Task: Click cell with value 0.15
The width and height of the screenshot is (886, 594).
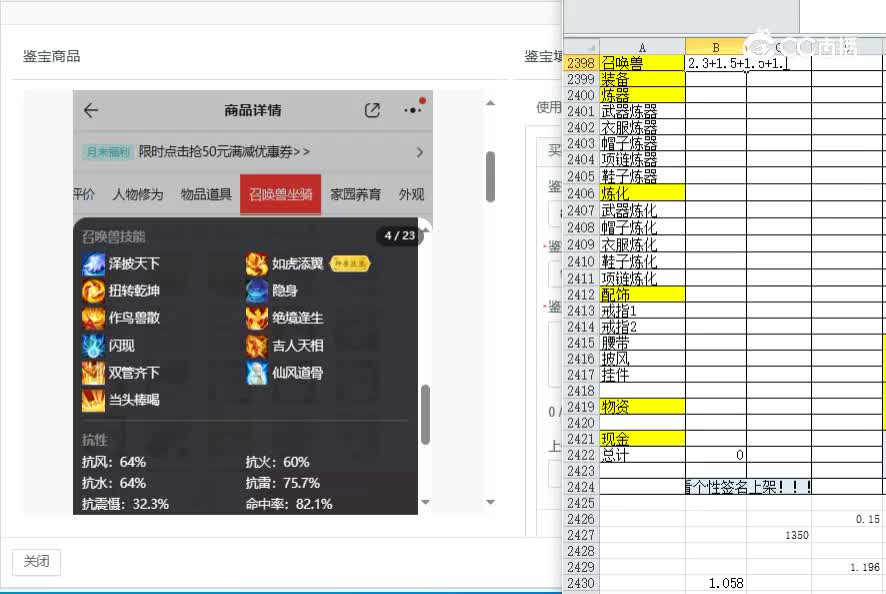Action: pyautogui.click(x=848, y=519)
